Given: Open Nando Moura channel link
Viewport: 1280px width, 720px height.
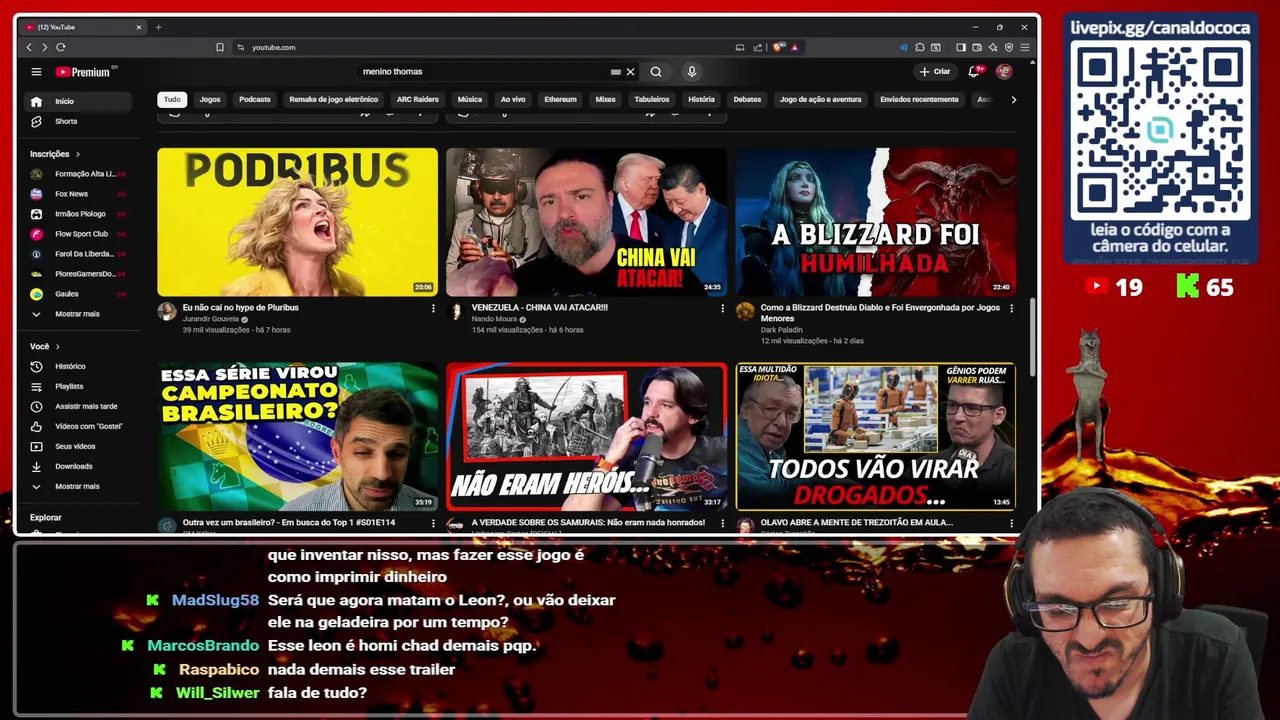Looking at the screenshot, I should tap(494, 319).
